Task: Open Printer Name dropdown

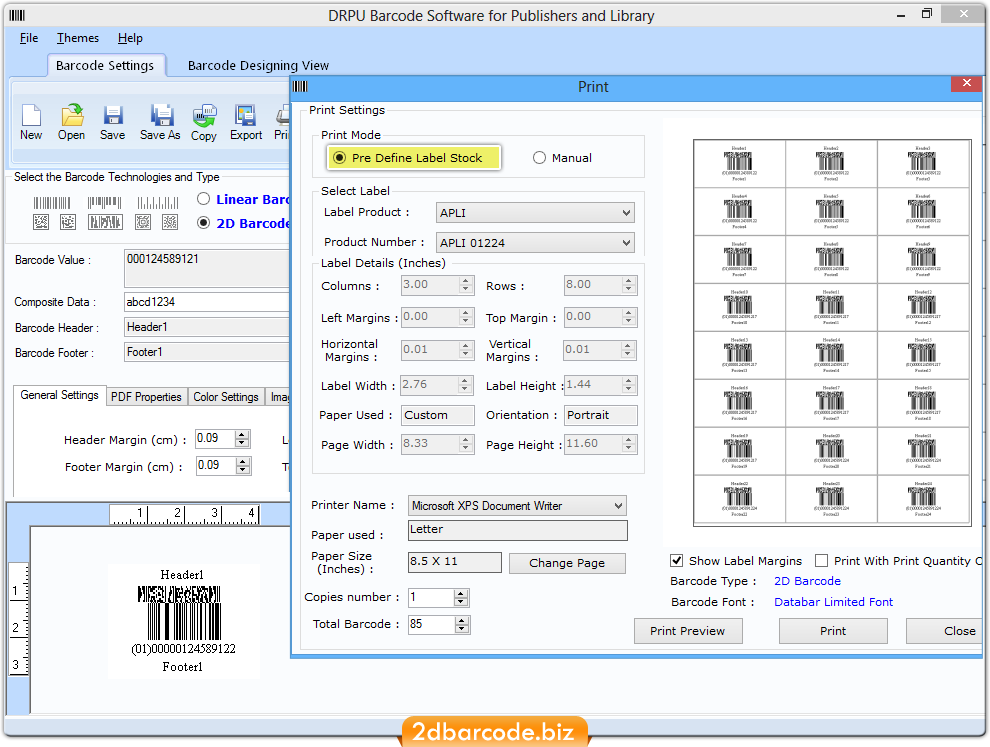Action: click(x=517, y=506)
